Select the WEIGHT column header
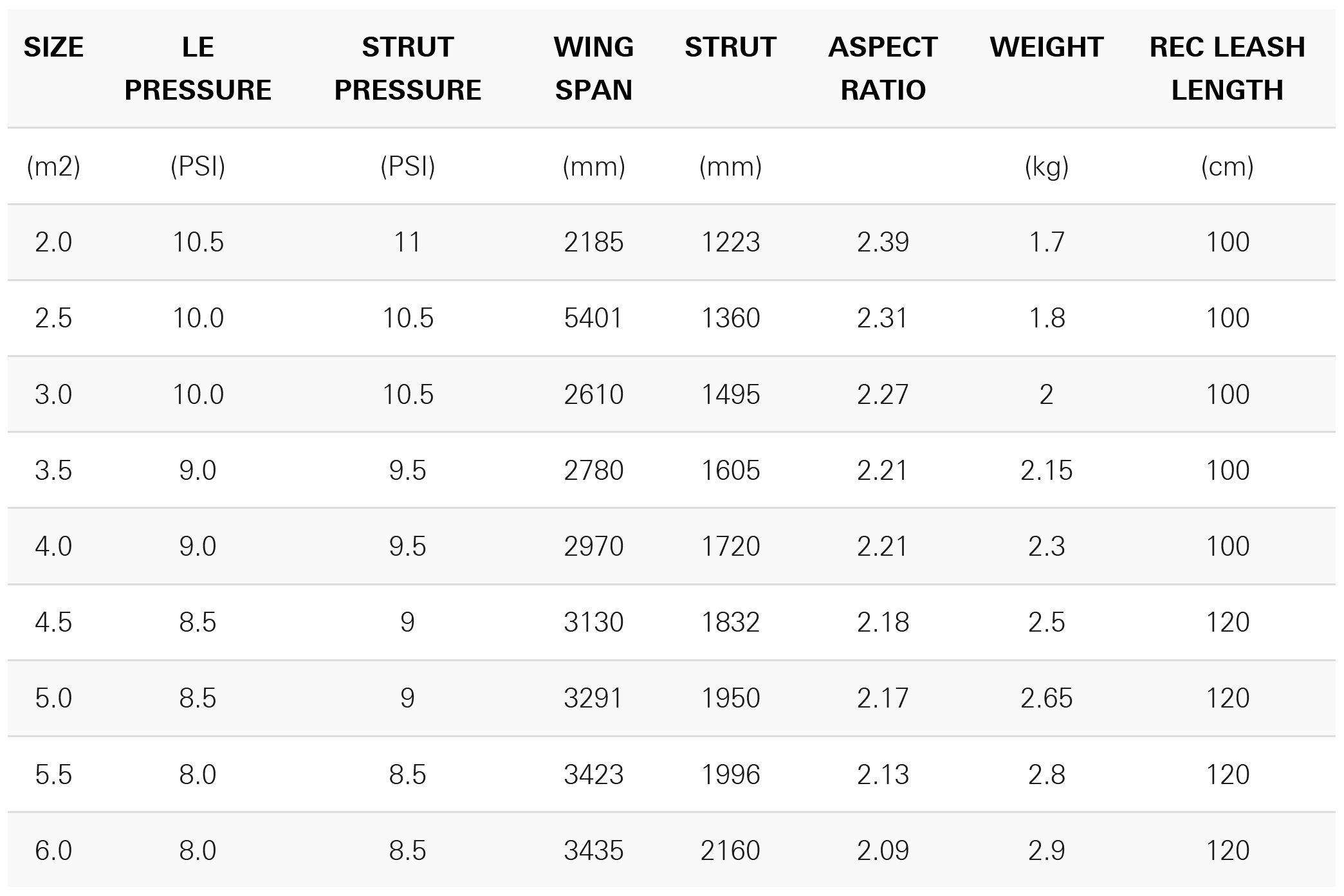The height and width of the screenshot is (896, 1344). (x=1046, y=48)
